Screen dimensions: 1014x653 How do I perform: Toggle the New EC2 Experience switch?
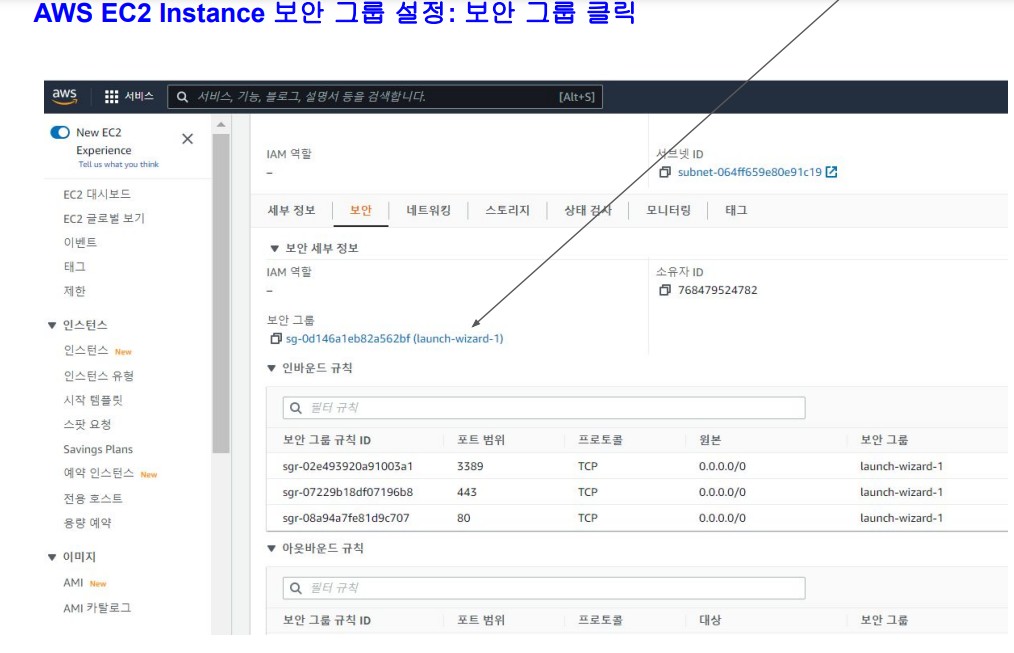[x=60, y=133]
